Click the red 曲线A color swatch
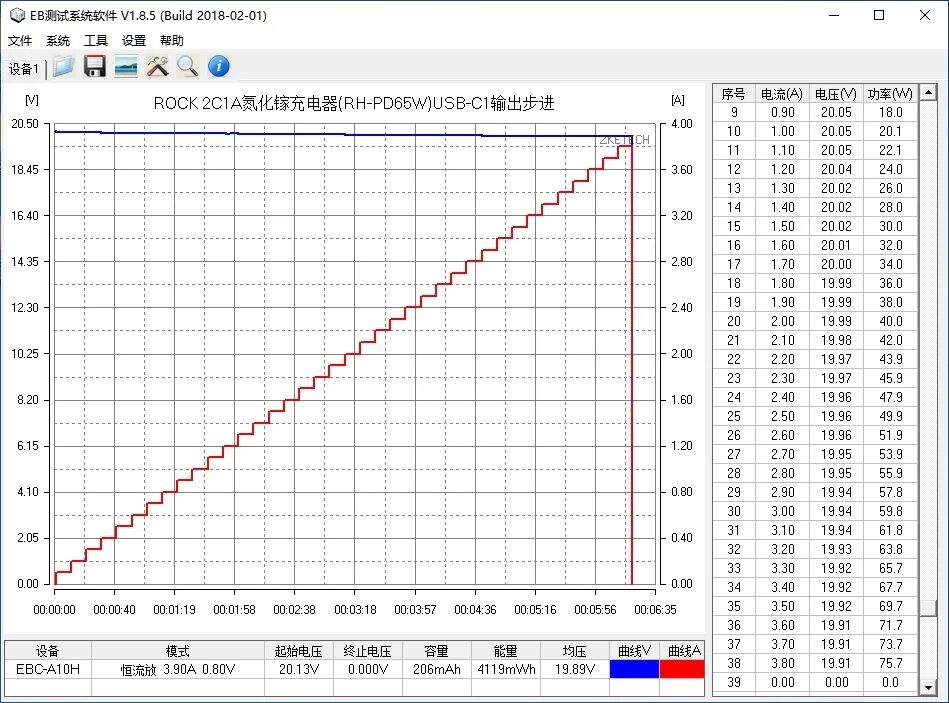 point(682,669)
